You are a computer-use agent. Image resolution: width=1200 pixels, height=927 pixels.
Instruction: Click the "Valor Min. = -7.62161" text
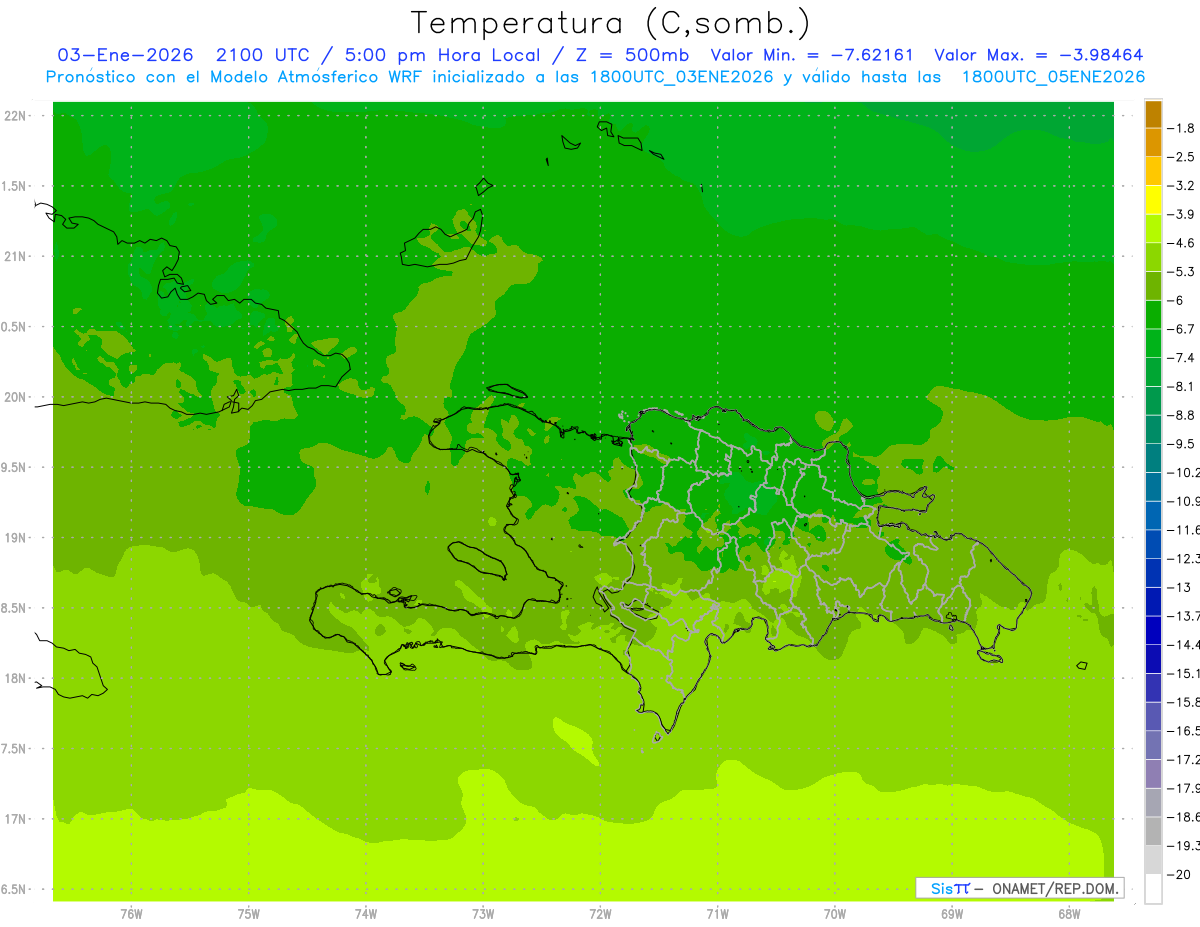tap(812, 55)
